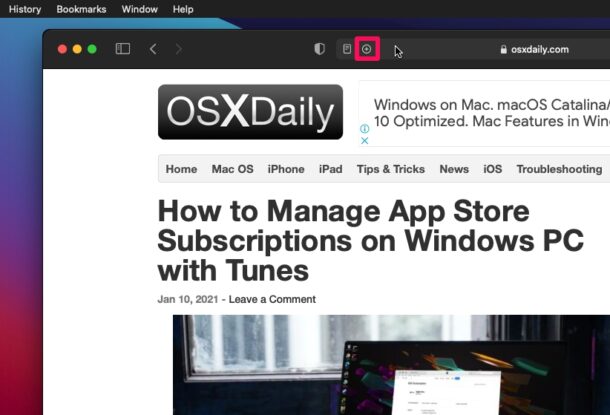Open the Privacy Report shield icon
Viewport: 610px width, 415px height.
(x=319, y=49)
